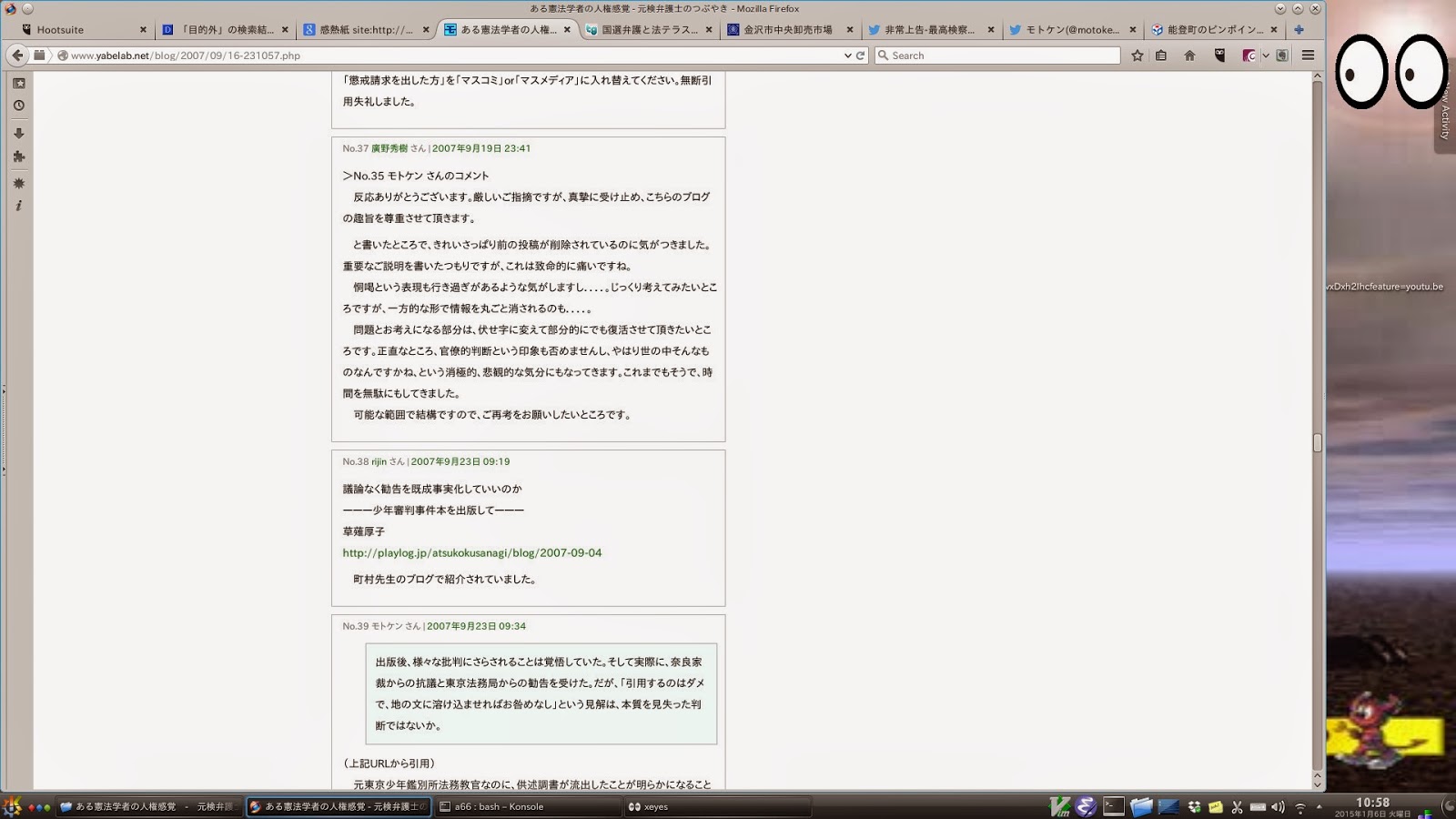This screenshot has width=1456, height=819.
Task: Open the URL history dropdown arrow
Action: [x=848, y=56]
